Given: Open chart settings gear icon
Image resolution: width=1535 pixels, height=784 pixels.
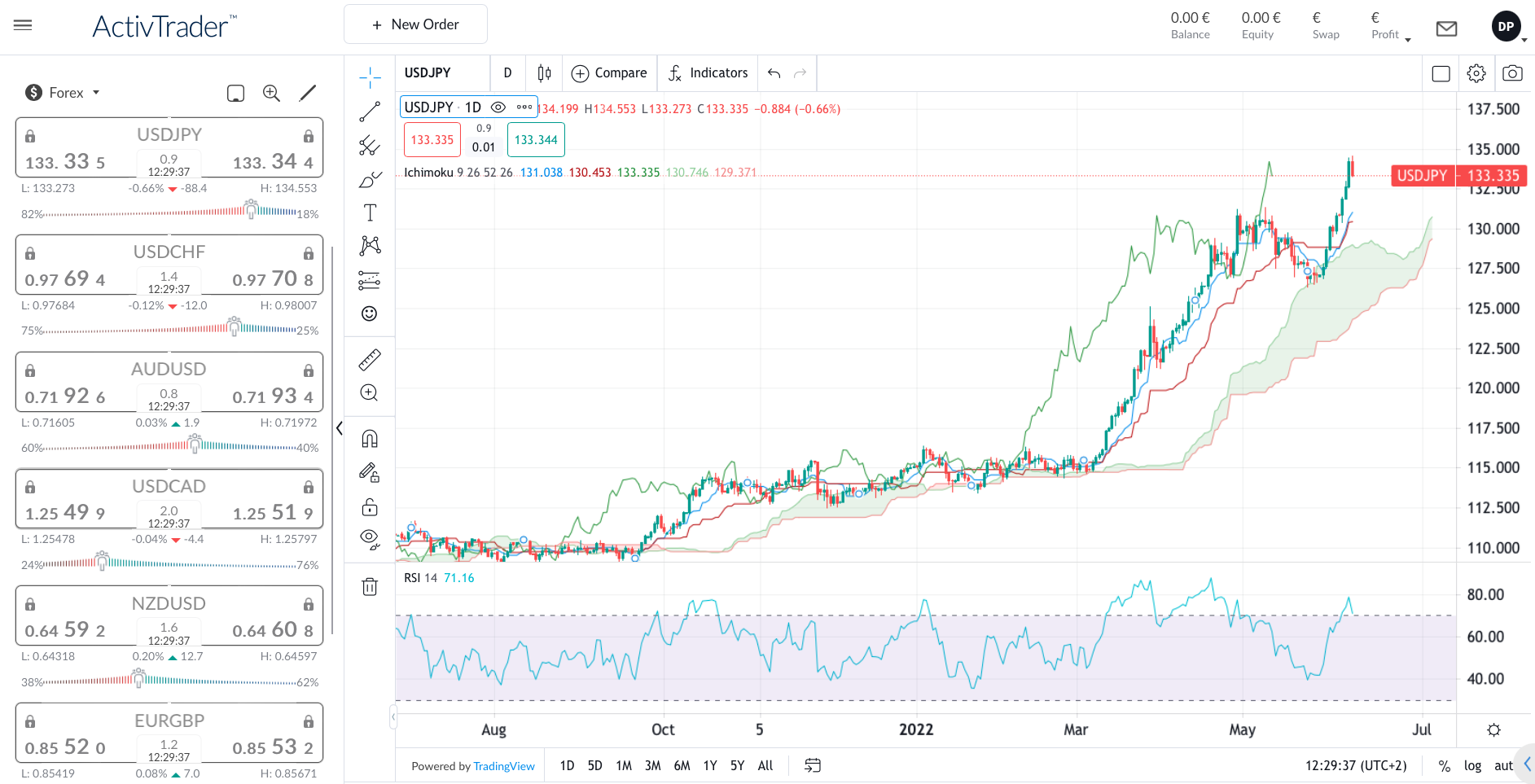Looking at the screenshot, I should pyautogui.click(x=1476, y=73).
